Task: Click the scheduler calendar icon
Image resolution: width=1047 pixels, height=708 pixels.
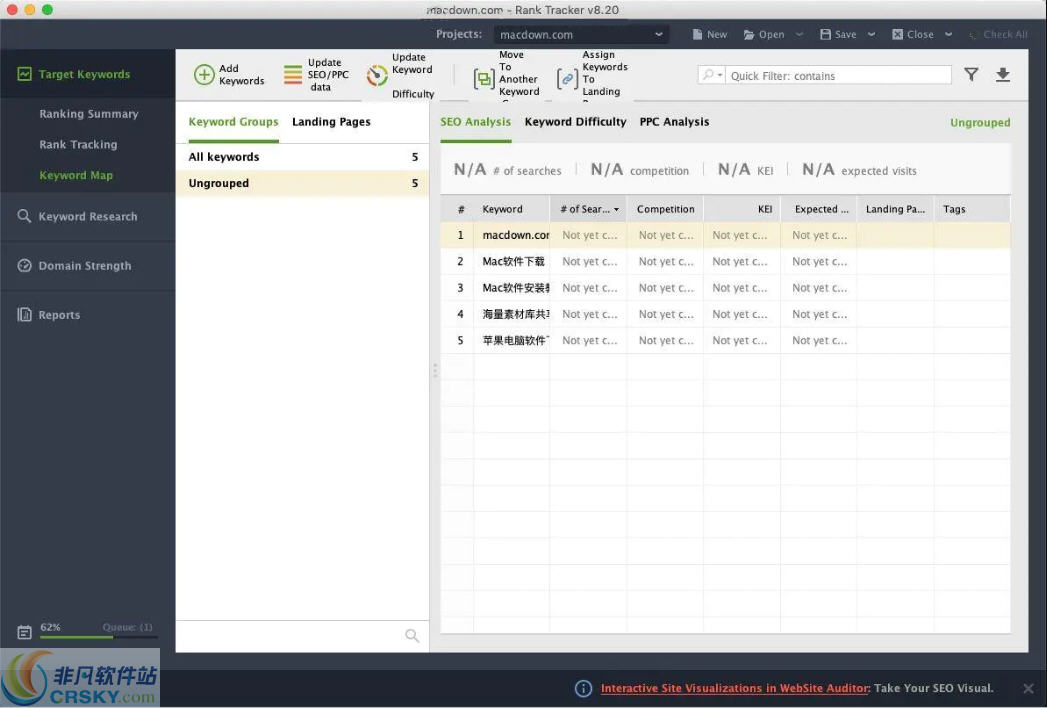Action: tap(24, 632)
